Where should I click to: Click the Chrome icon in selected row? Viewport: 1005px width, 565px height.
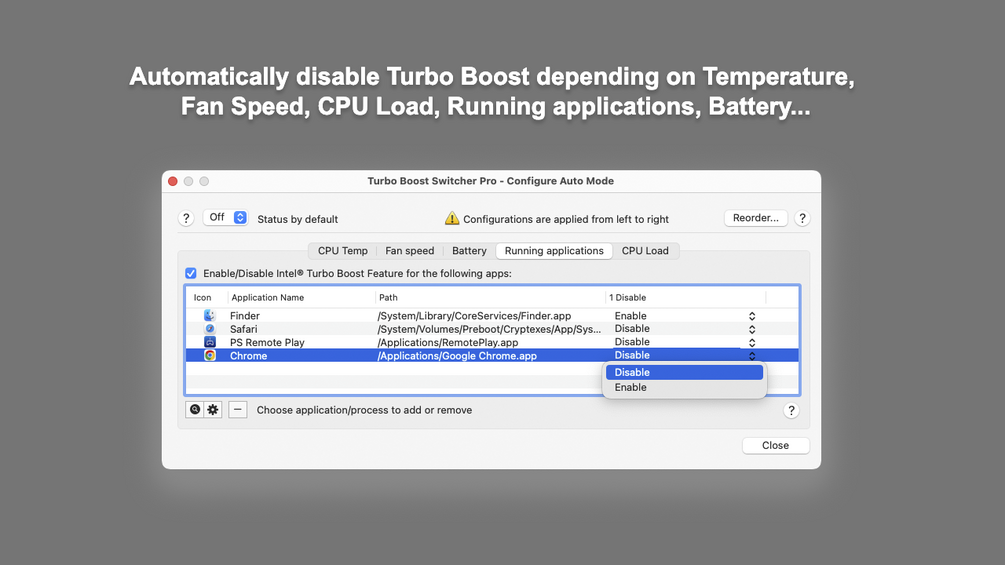210,355
